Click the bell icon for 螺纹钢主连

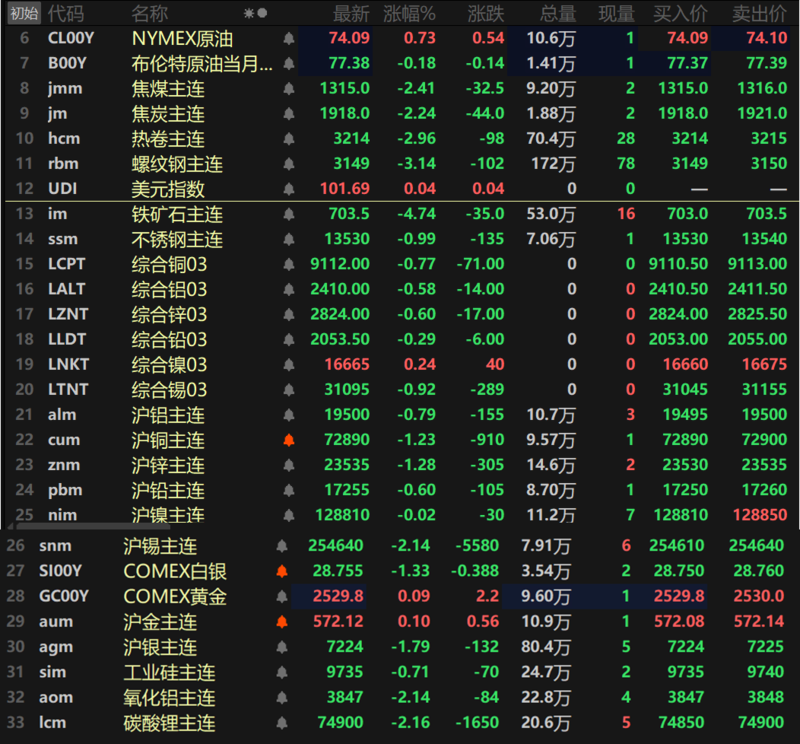[x=289, y=164]
